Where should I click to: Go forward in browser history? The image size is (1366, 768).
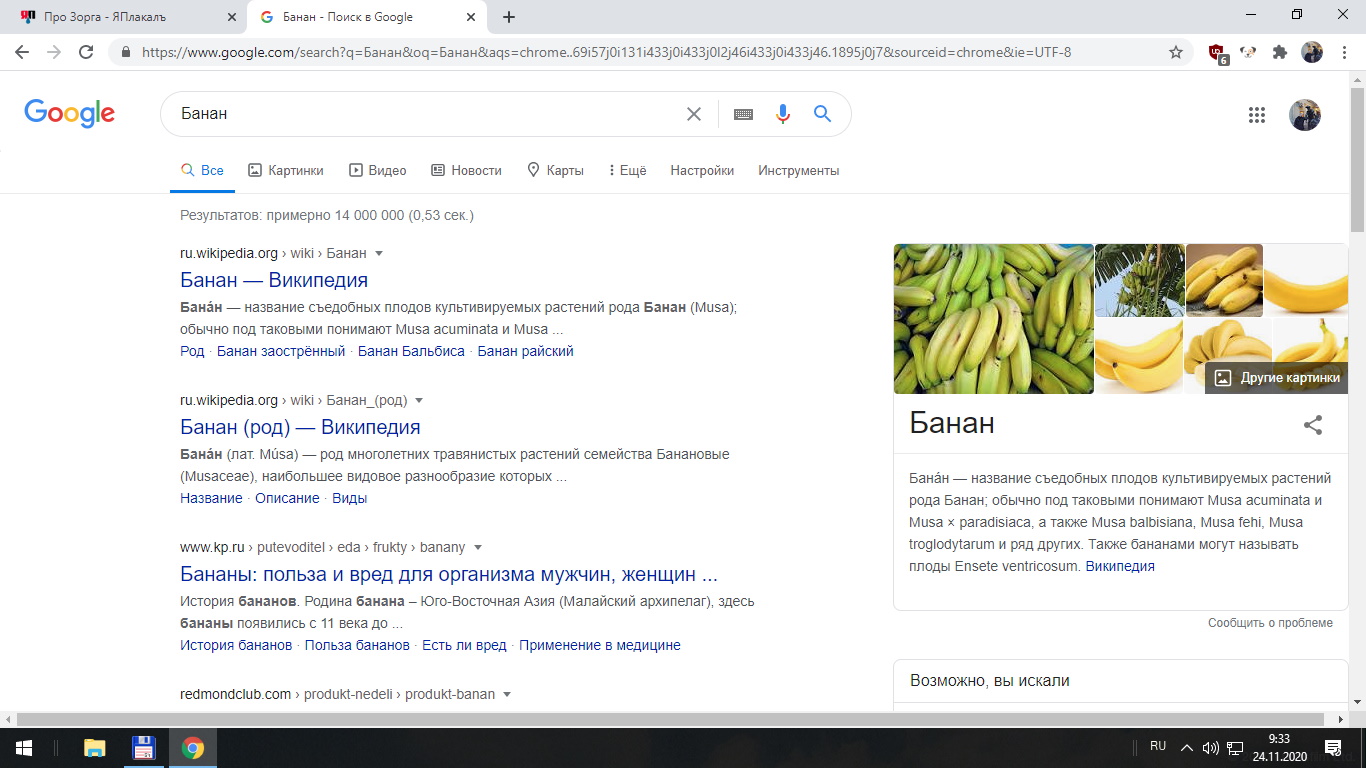pyautogui.click(x=54, y=52)
